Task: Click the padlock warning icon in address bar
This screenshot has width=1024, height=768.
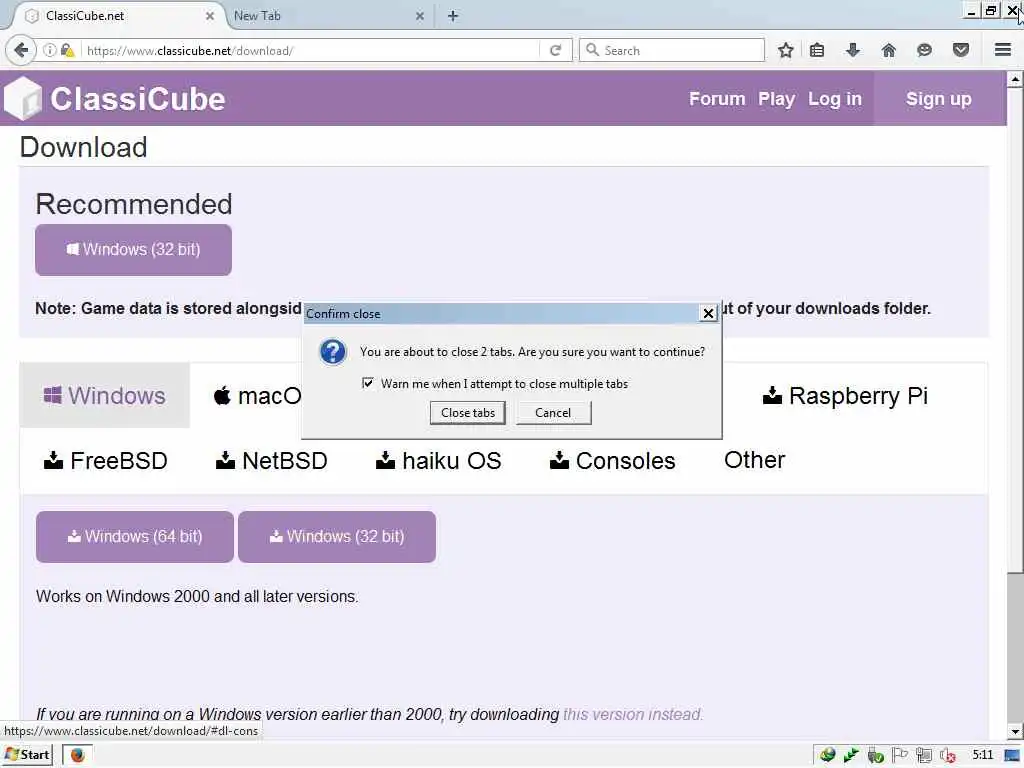Action: click(67, 50)
